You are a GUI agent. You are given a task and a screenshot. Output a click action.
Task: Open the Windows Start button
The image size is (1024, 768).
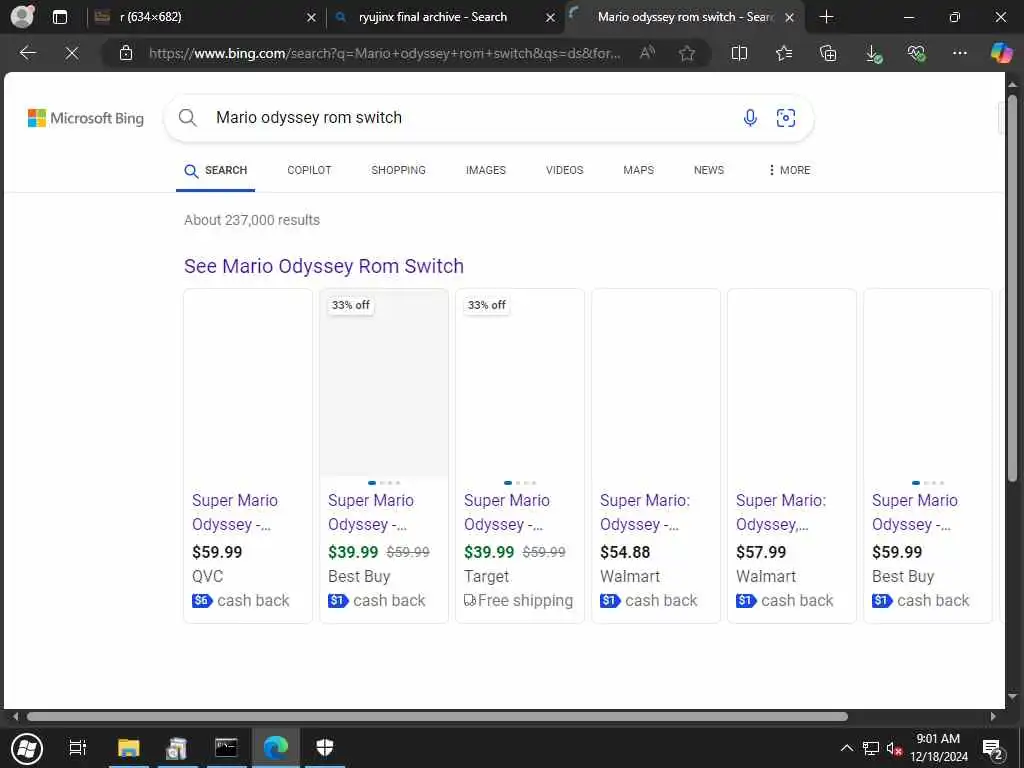[x=27, y=748]
